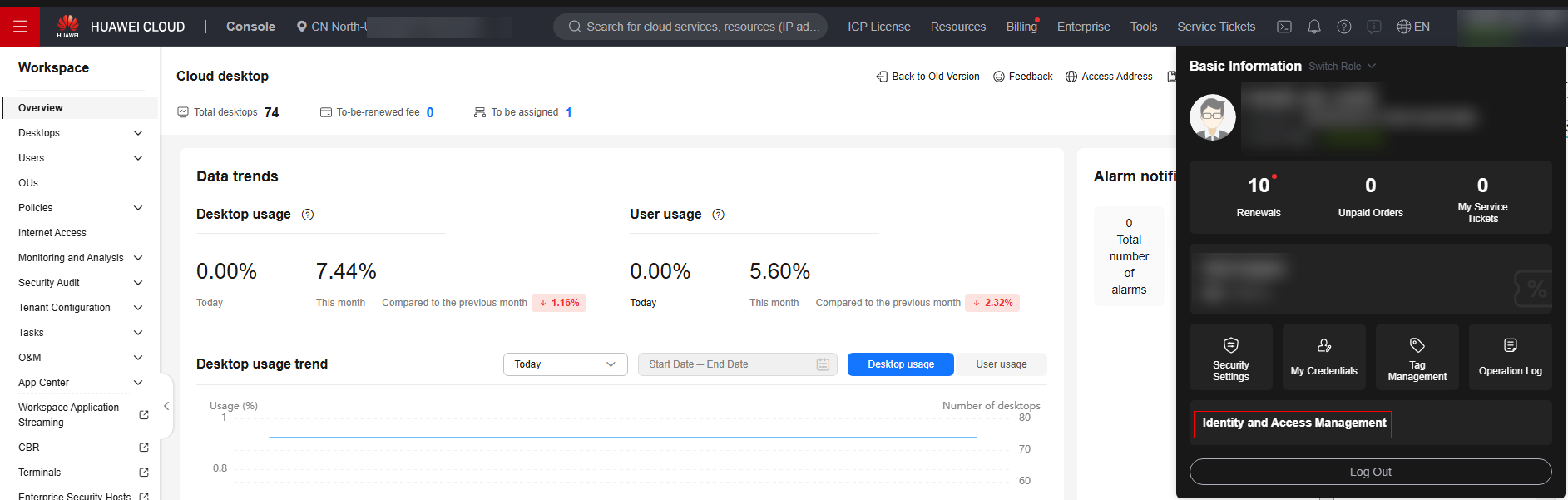The height and width of the screenshot is (500, 1568).
Task: Expand Monitoring and Analysis chevron
Action: (x=138, y=258)
